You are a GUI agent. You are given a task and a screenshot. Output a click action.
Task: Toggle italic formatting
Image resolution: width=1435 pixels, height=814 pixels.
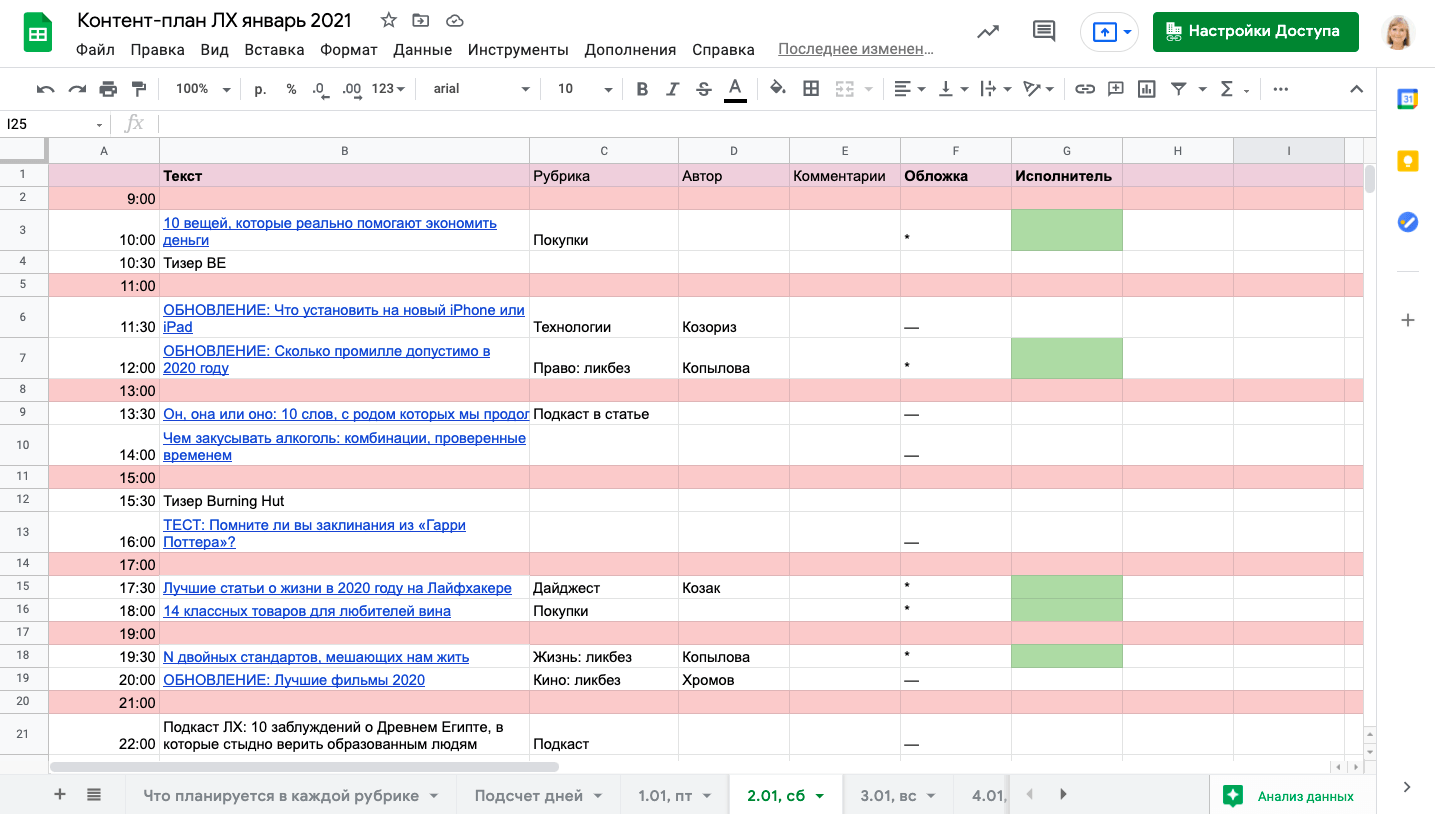[672, 89]
